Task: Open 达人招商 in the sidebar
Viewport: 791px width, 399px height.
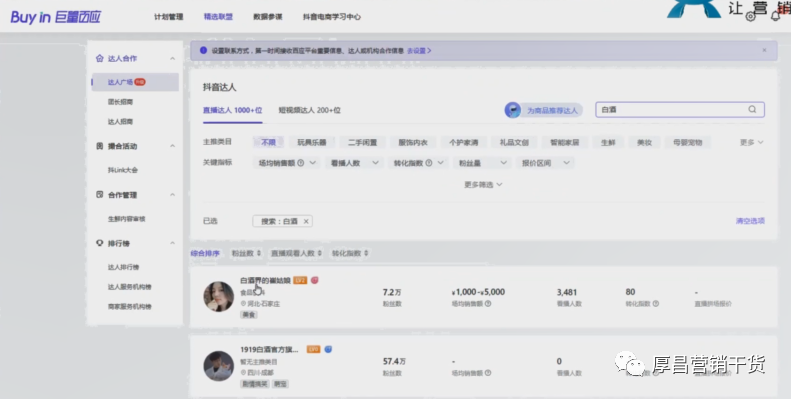Action: click(x=120, y=122)
